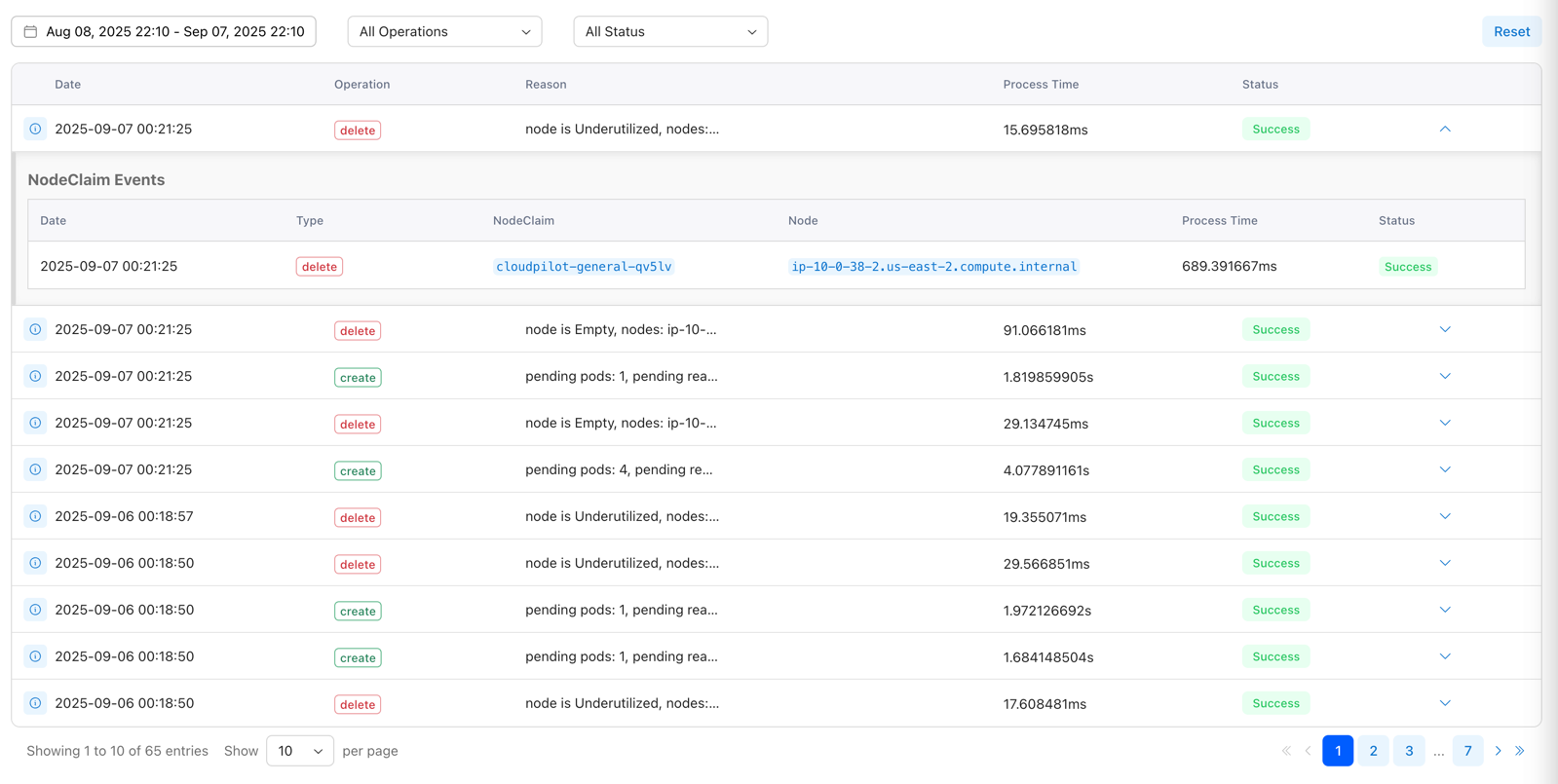Click info icon of the 91.066181ms row
The image size is (1558, 784).
click(x=35, y=329)
